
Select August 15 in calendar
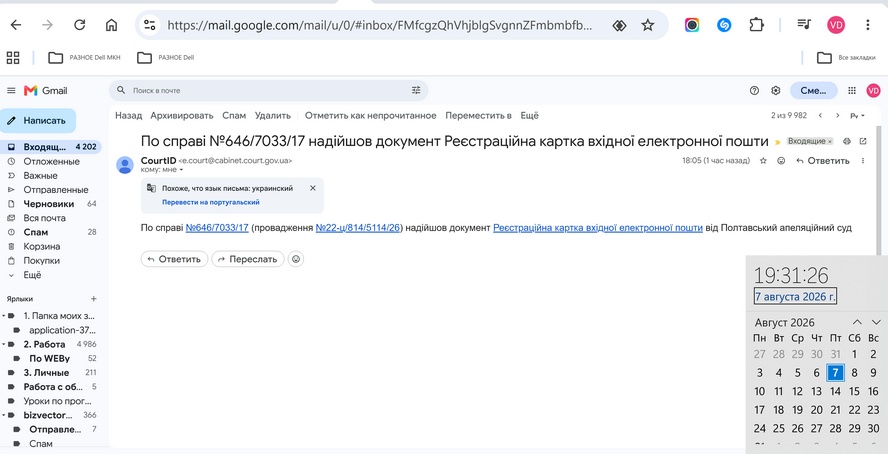[x=855, y=391]
